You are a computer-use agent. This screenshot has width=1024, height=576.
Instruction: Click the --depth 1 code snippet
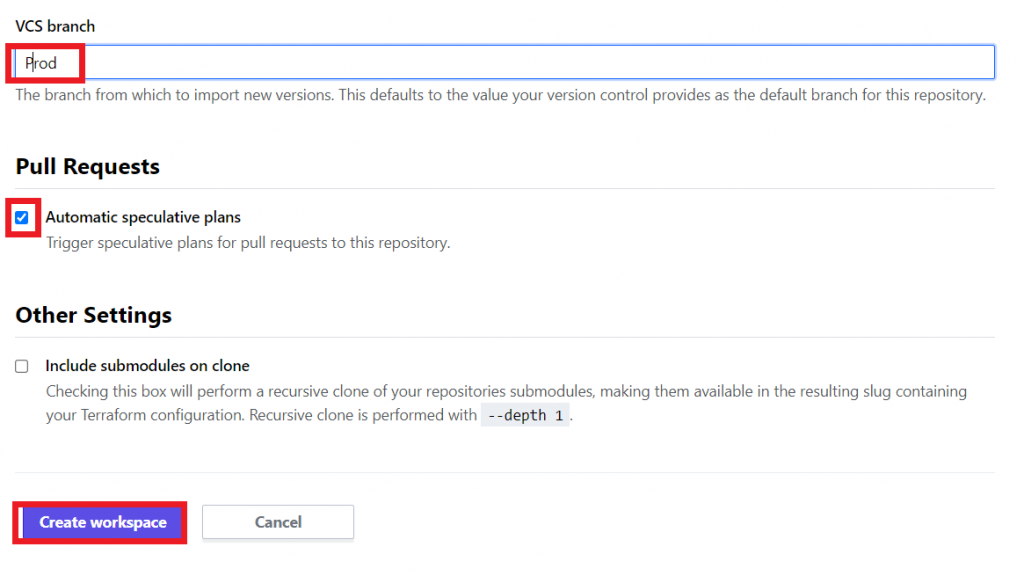pyautogui.click(x=525, y=416)
